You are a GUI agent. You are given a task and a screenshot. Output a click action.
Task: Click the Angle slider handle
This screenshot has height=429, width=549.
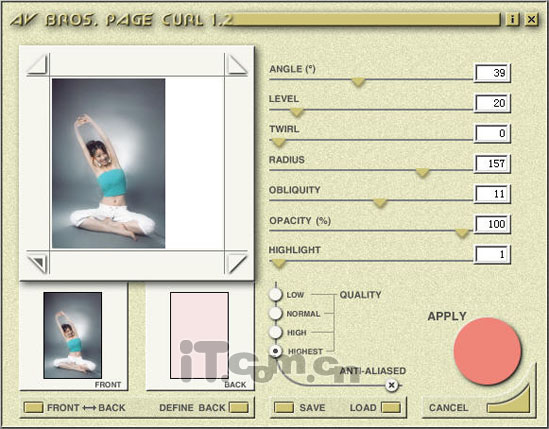coord(358,82)
